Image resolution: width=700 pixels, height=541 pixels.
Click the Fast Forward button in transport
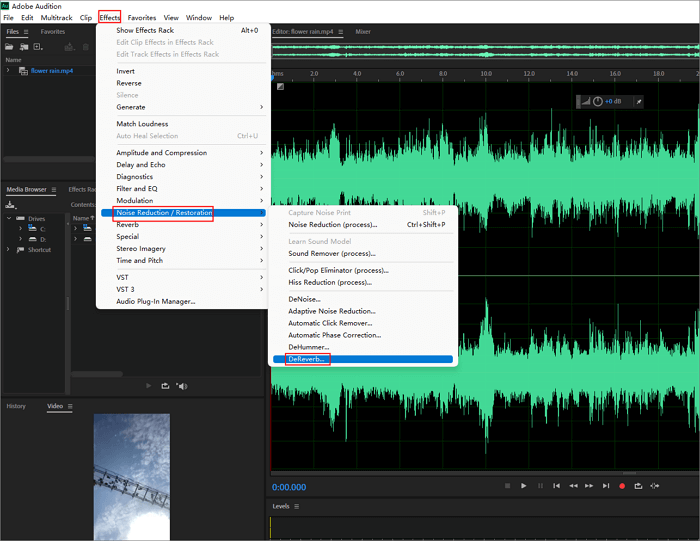point(589,486)
